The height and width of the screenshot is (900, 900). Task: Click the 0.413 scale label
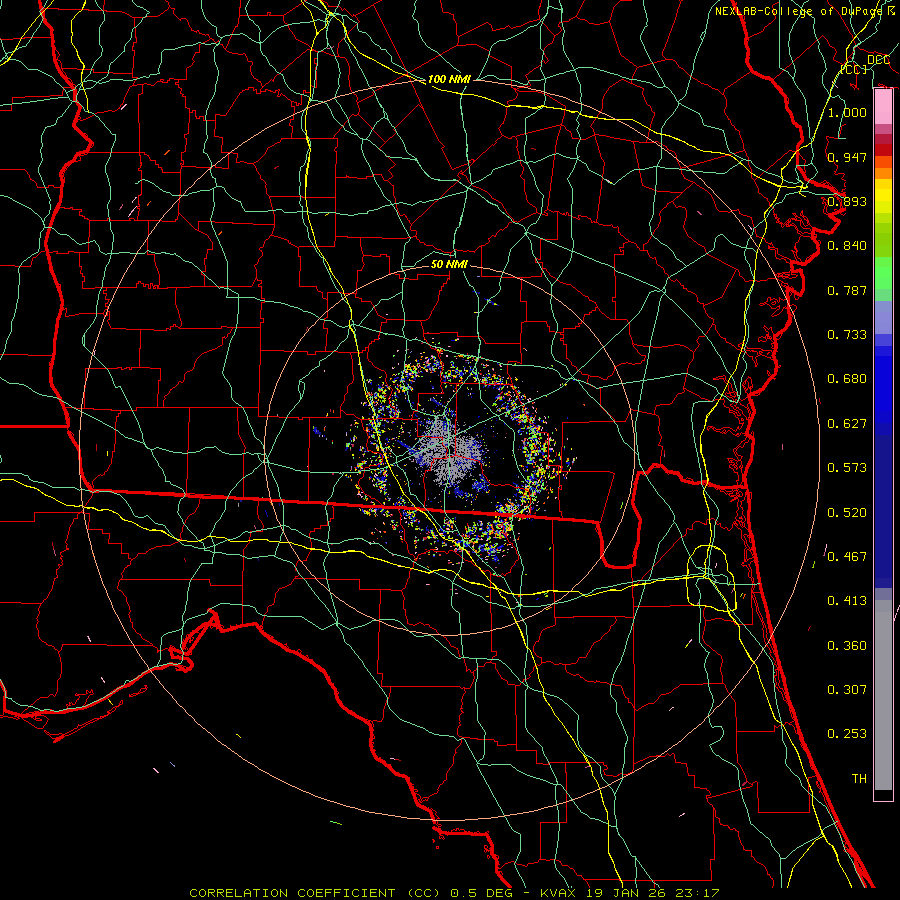coord(846,601)
